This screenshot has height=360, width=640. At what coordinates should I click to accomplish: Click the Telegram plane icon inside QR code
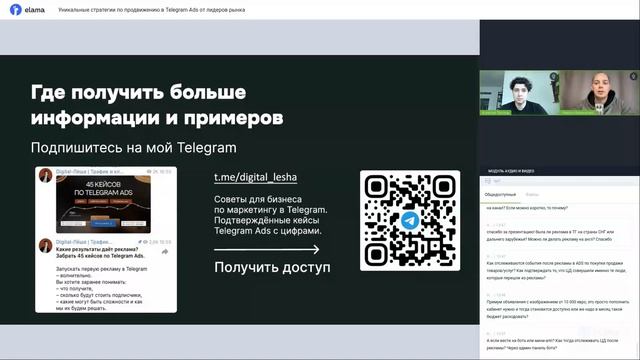410,220
